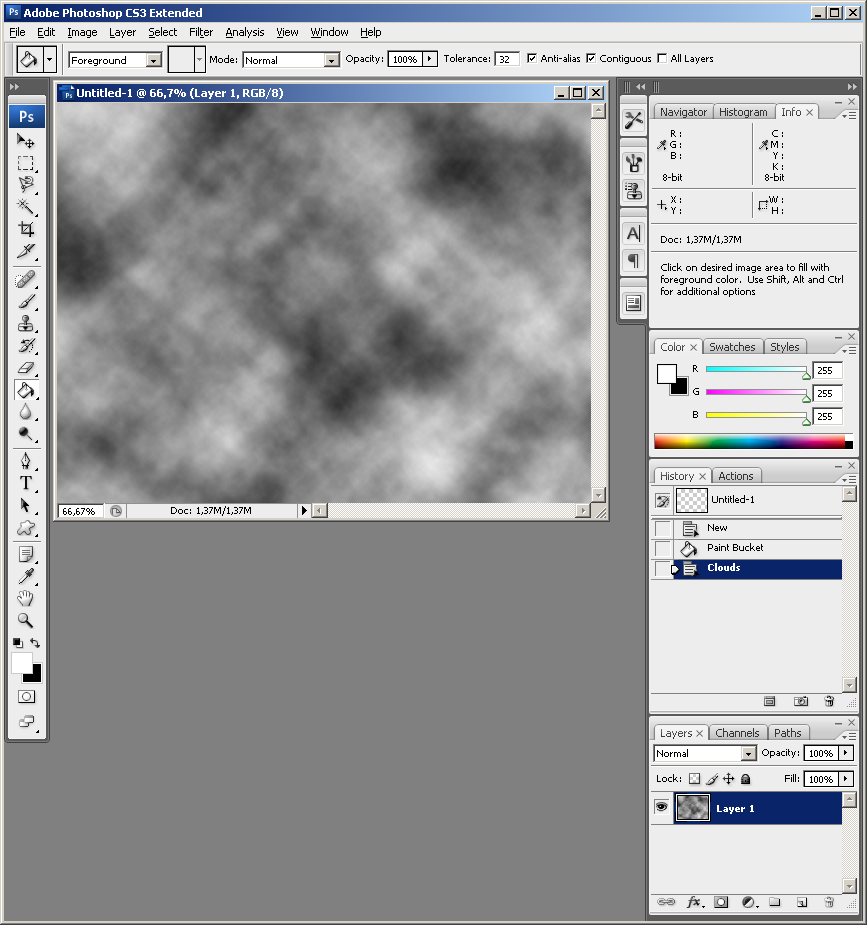Click the red R color slider
867x925 pixels.
pos(756,370)
